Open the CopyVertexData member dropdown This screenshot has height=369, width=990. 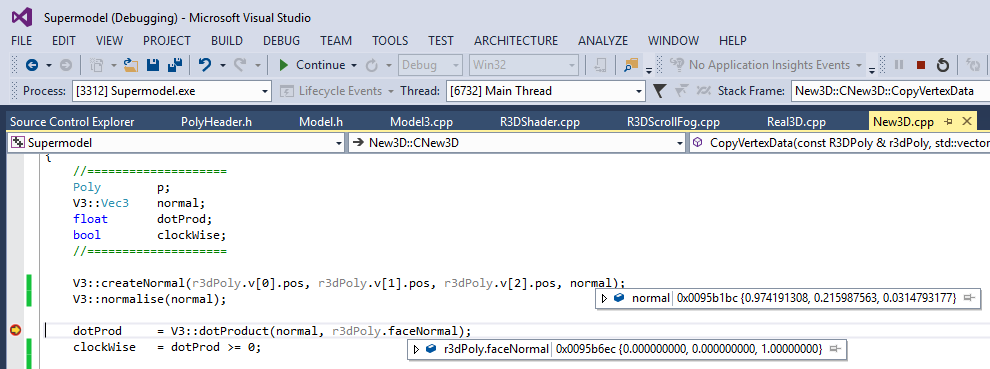839,143
